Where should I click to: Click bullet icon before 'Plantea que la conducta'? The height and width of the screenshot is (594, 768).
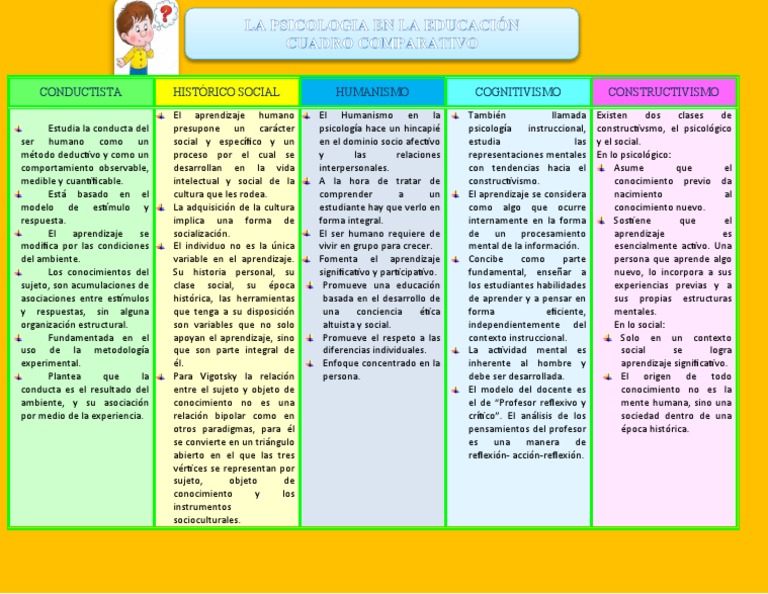click(19, 377)
